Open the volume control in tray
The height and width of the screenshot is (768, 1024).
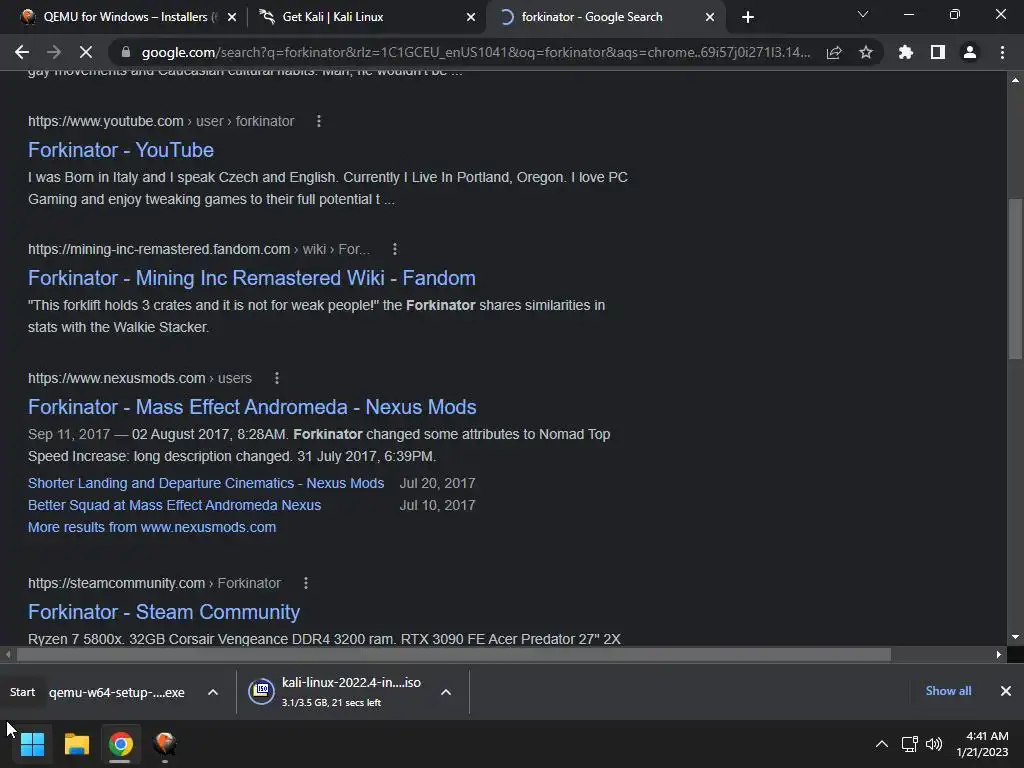click(934, 744)
